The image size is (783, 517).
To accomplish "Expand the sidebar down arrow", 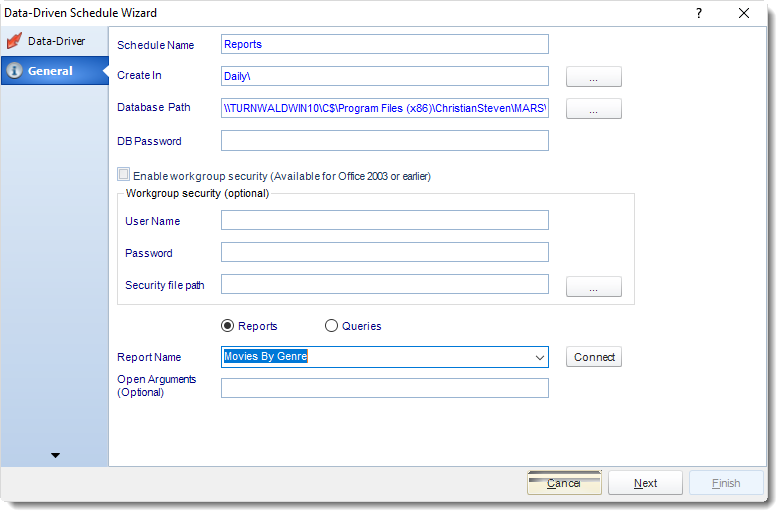I will tap(55, 455).
